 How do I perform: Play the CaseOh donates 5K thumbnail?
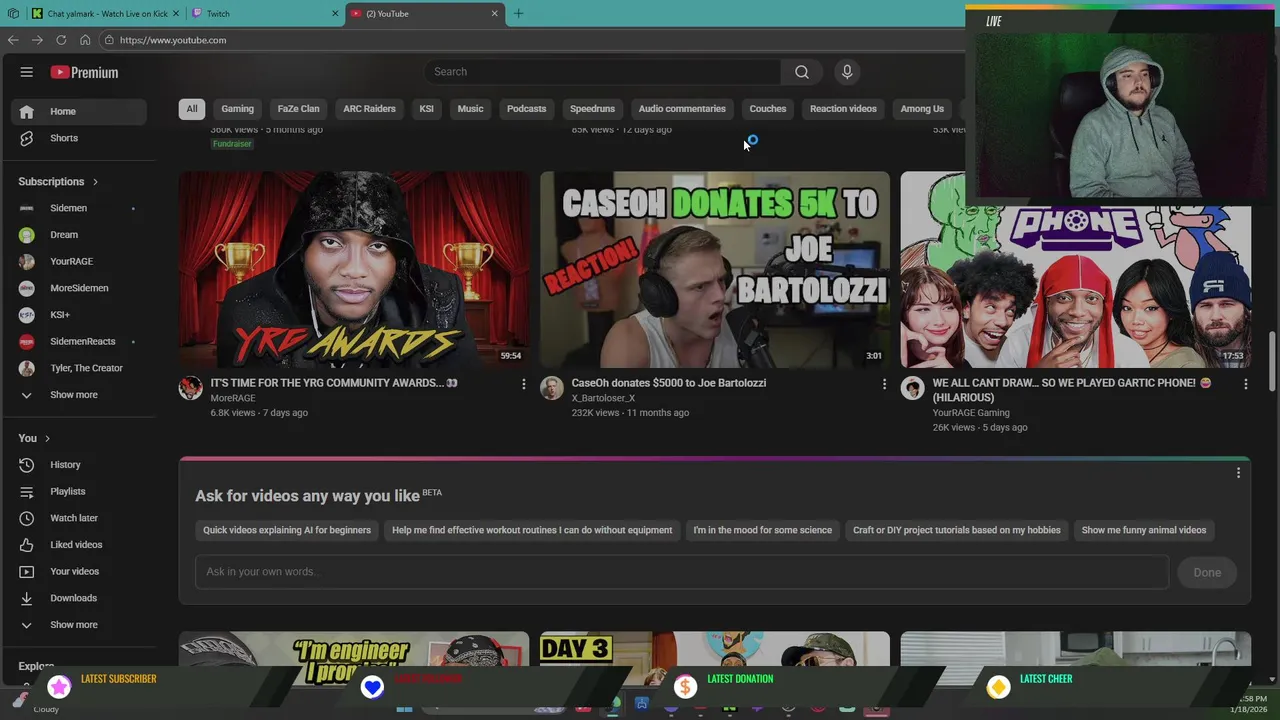(x=714, y=270)
